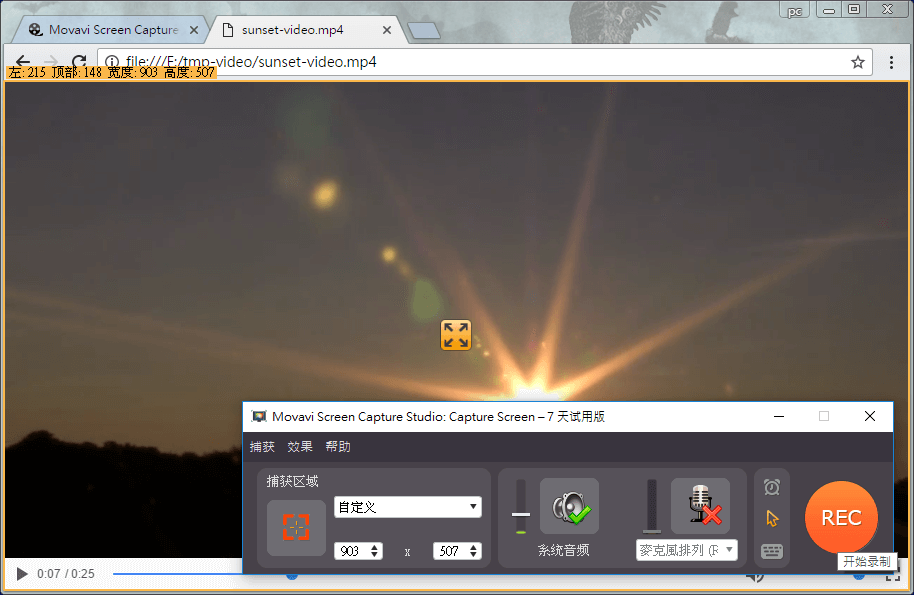Viewport: 914px width, 595px height.
Task: Click the system audio speaker icon
Action: point(568,505)
